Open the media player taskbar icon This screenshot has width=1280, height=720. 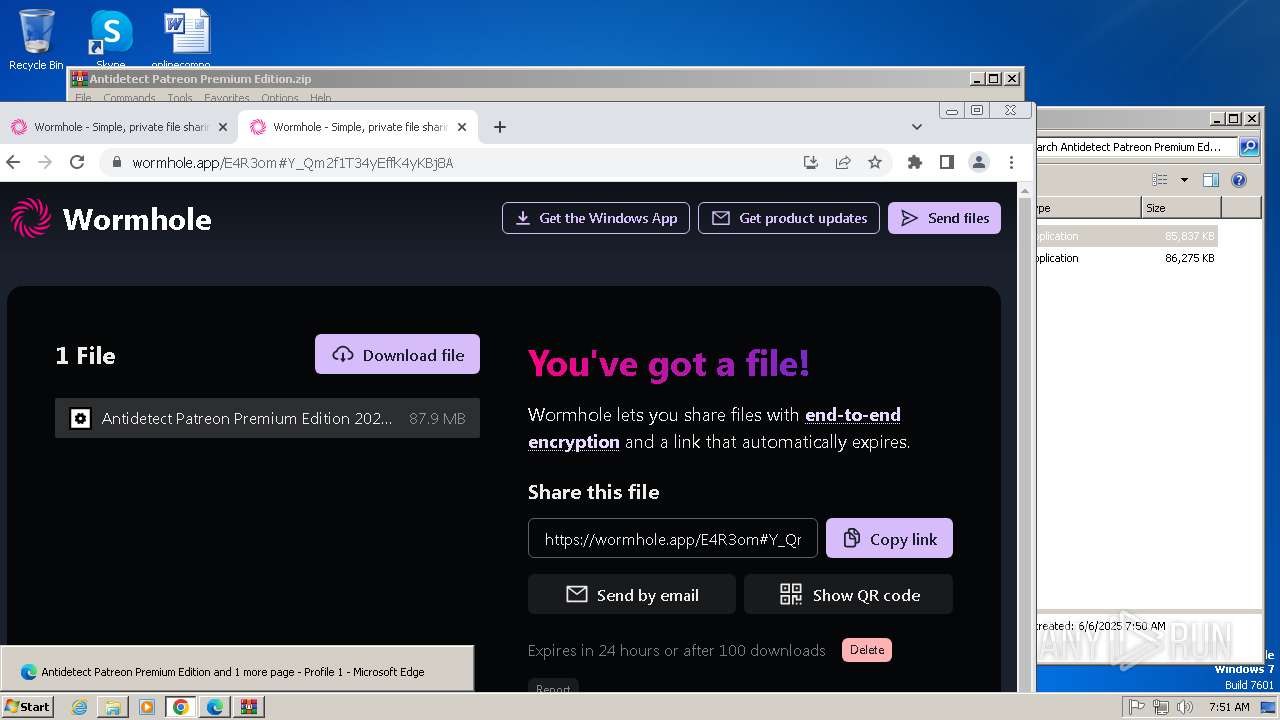coord(147,707)
